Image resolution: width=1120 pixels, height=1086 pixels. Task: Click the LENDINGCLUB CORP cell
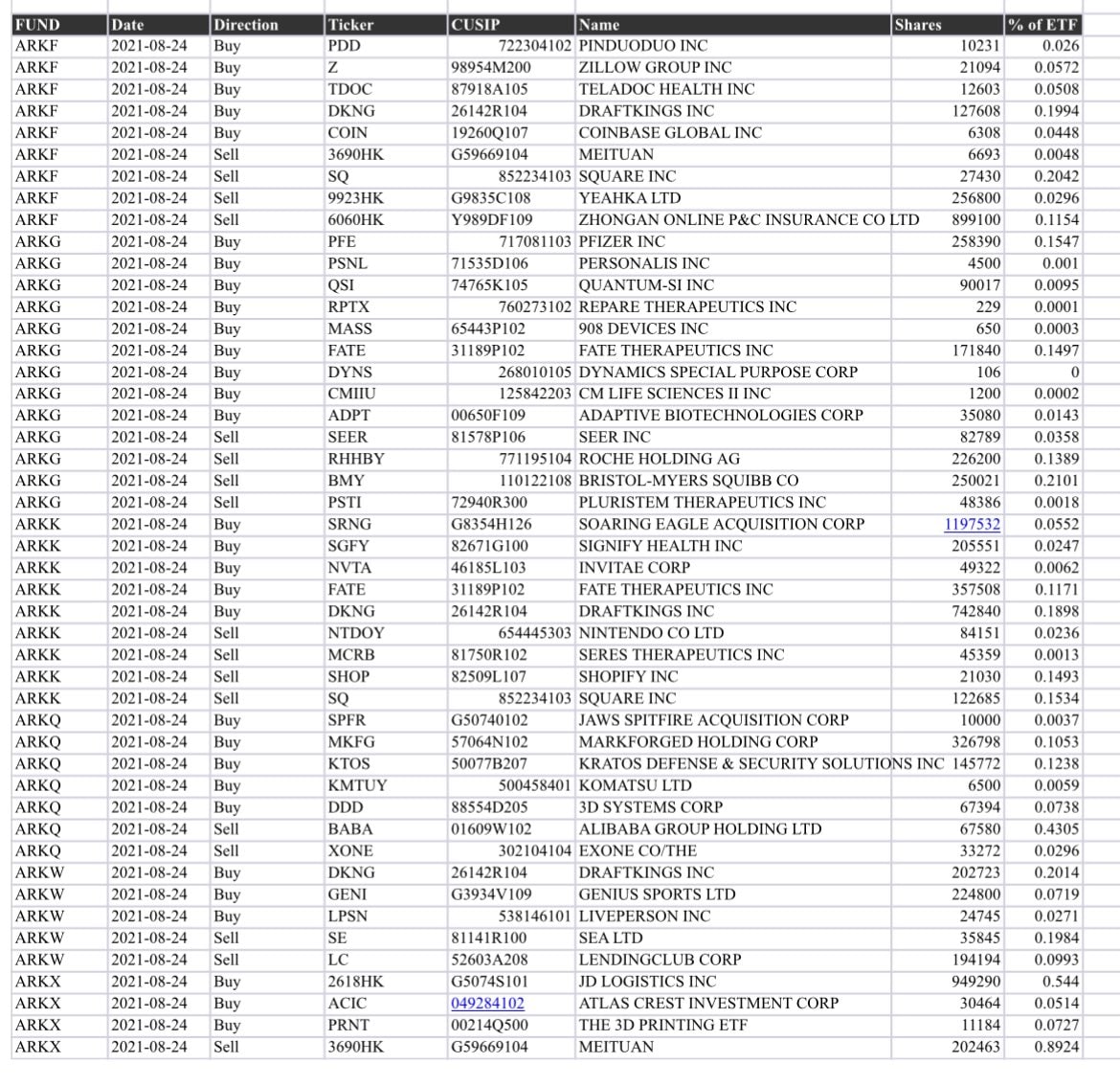coord(733,960)
